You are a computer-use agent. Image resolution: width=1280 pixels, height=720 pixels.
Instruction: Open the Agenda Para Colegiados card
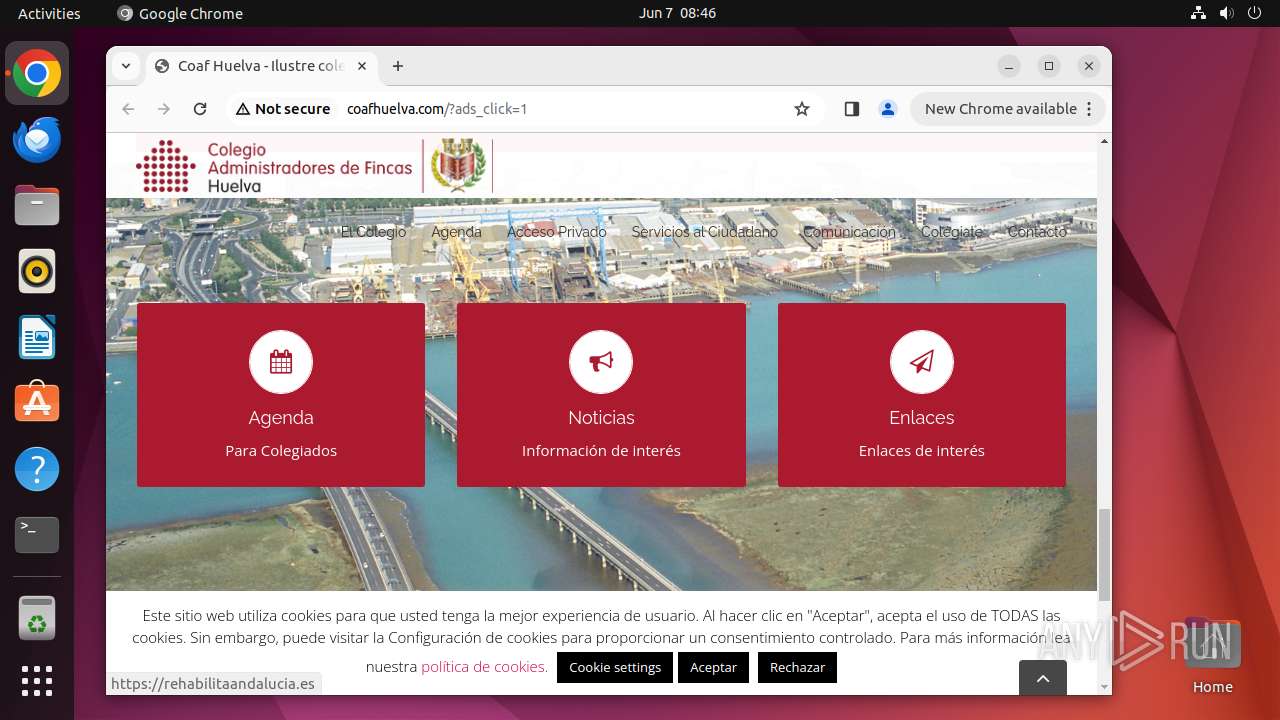[281, 395]
